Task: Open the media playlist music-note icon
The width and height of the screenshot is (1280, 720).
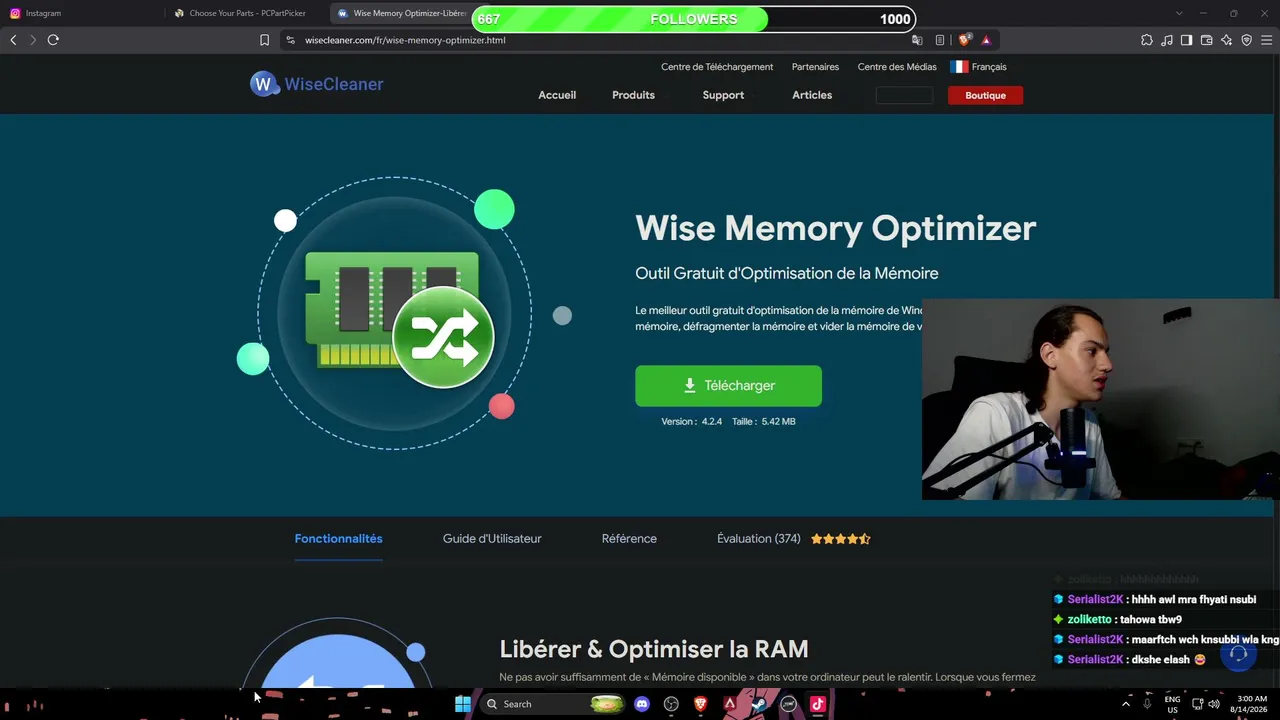Action: (1167, 40)
